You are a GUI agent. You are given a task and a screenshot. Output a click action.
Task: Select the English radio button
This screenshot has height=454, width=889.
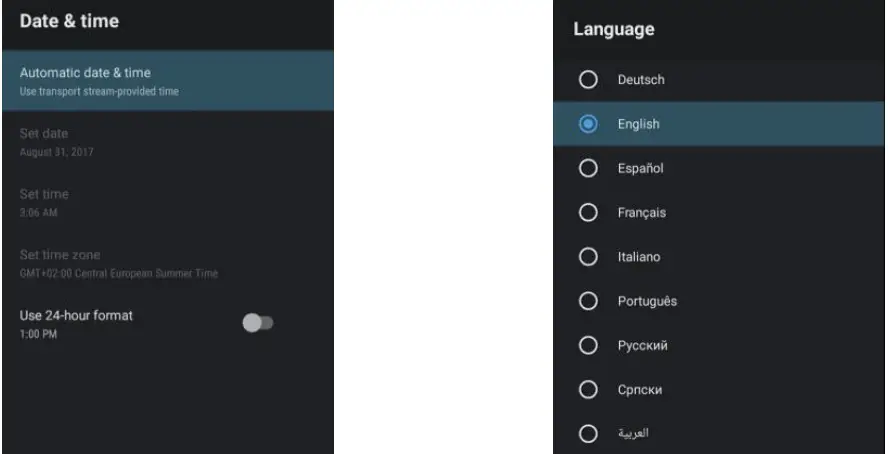point(589,124)
